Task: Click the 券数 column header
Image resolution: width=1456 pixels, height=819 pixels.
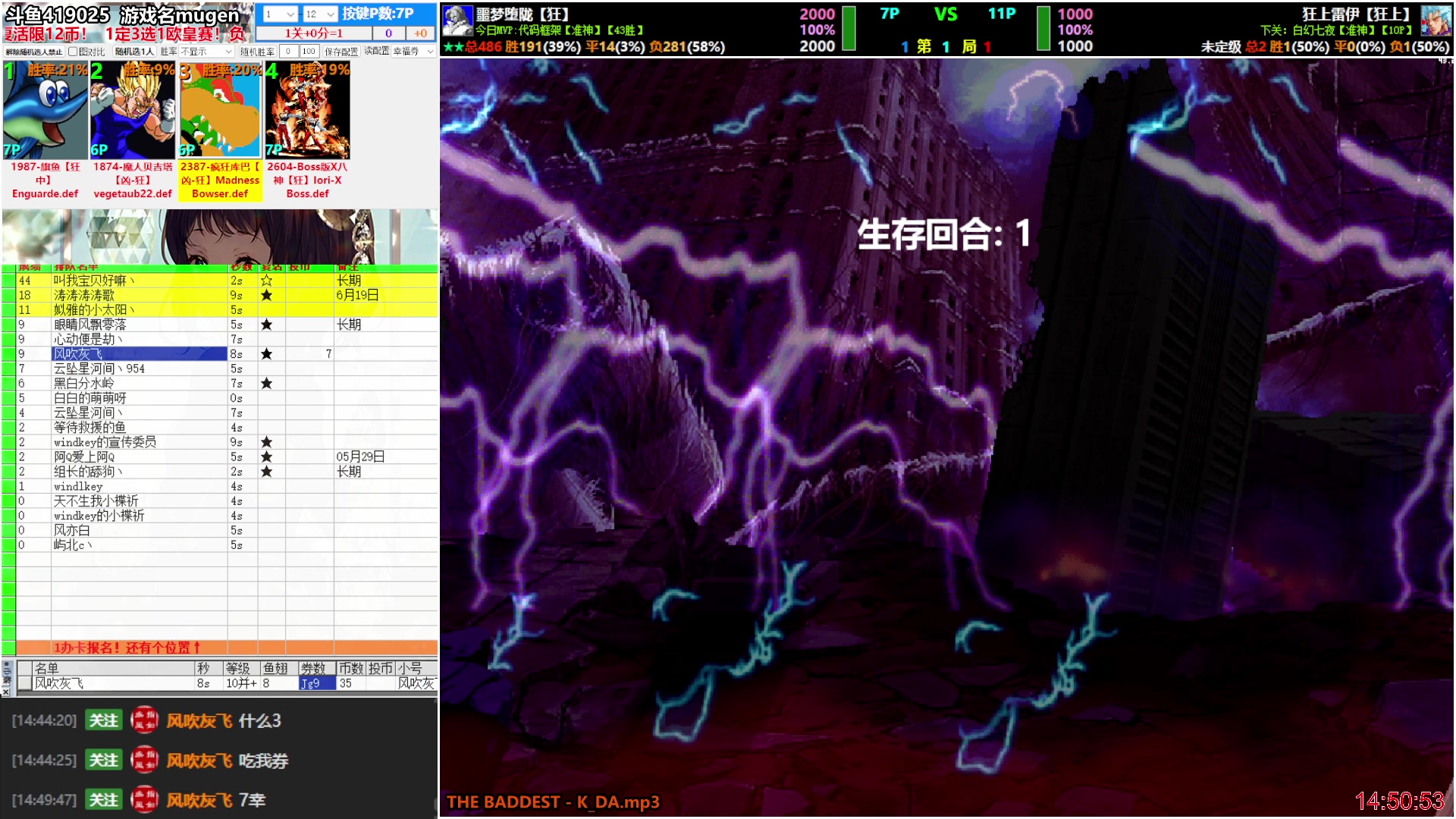Action: tap(315, 668)
